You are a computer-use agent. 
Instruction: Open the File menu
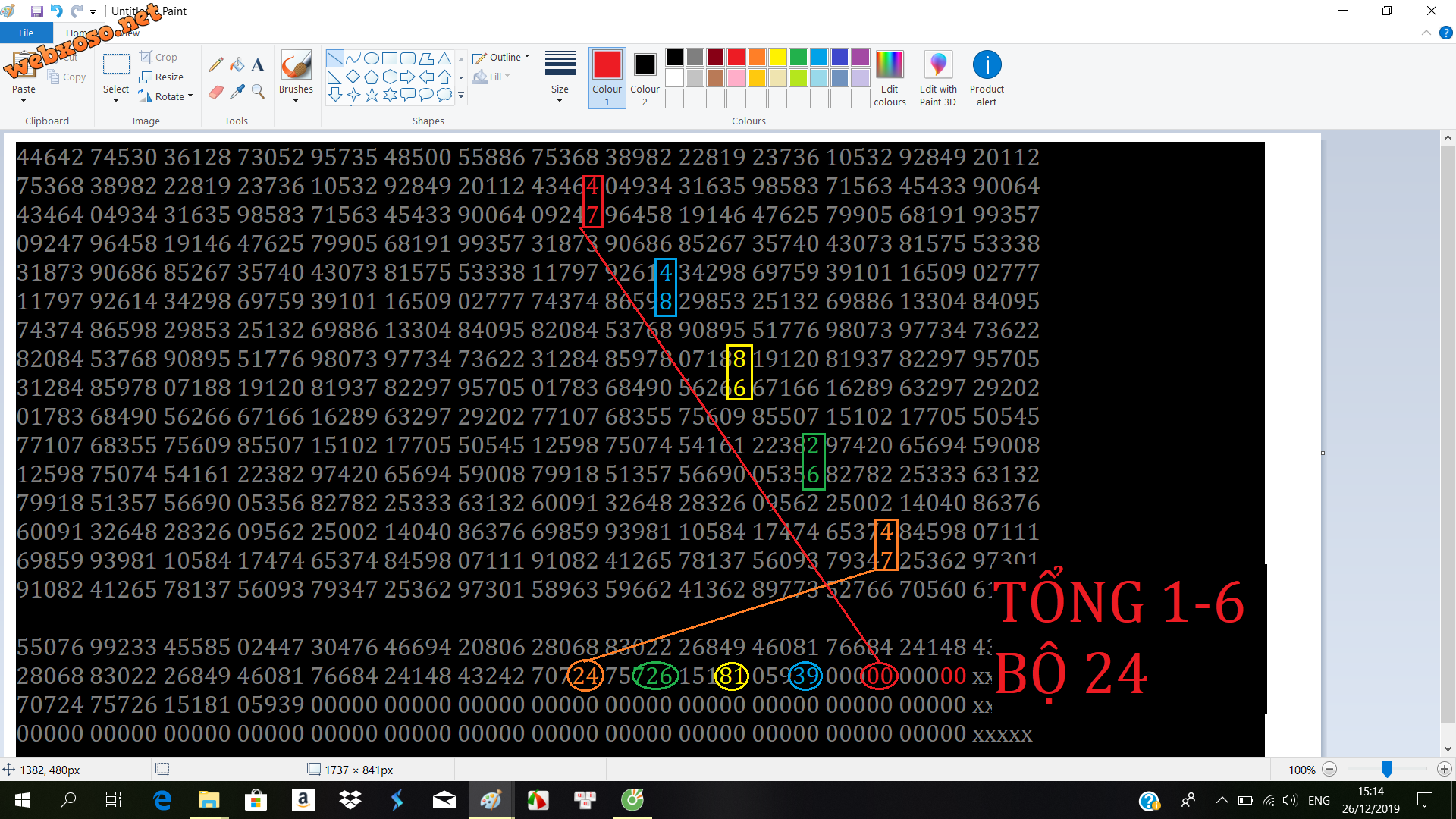[26, 33]
